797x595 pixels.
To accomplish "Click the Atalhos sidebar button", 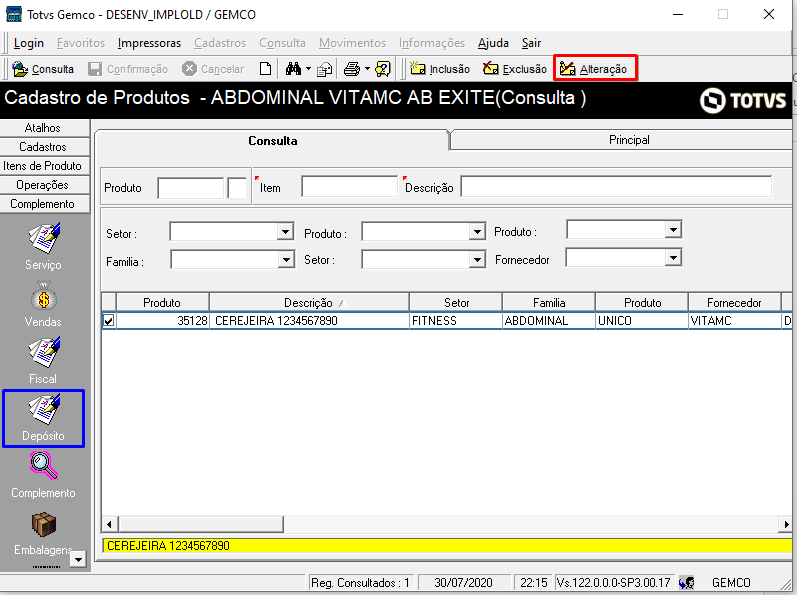I will [45, 128].
